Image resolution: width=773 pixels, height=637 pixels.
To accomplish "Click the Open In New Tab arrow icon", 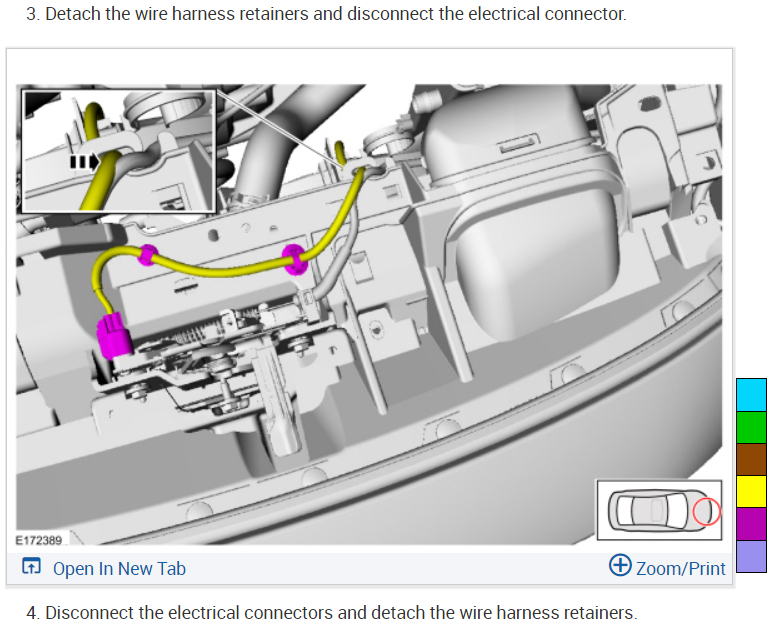I will pos(31,566).
